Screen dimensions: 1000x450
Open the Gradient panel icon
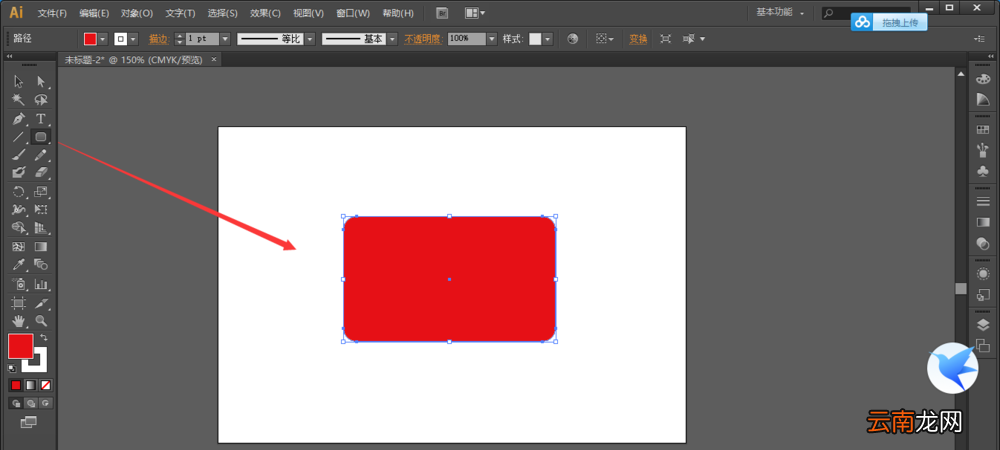pos(983,222)
